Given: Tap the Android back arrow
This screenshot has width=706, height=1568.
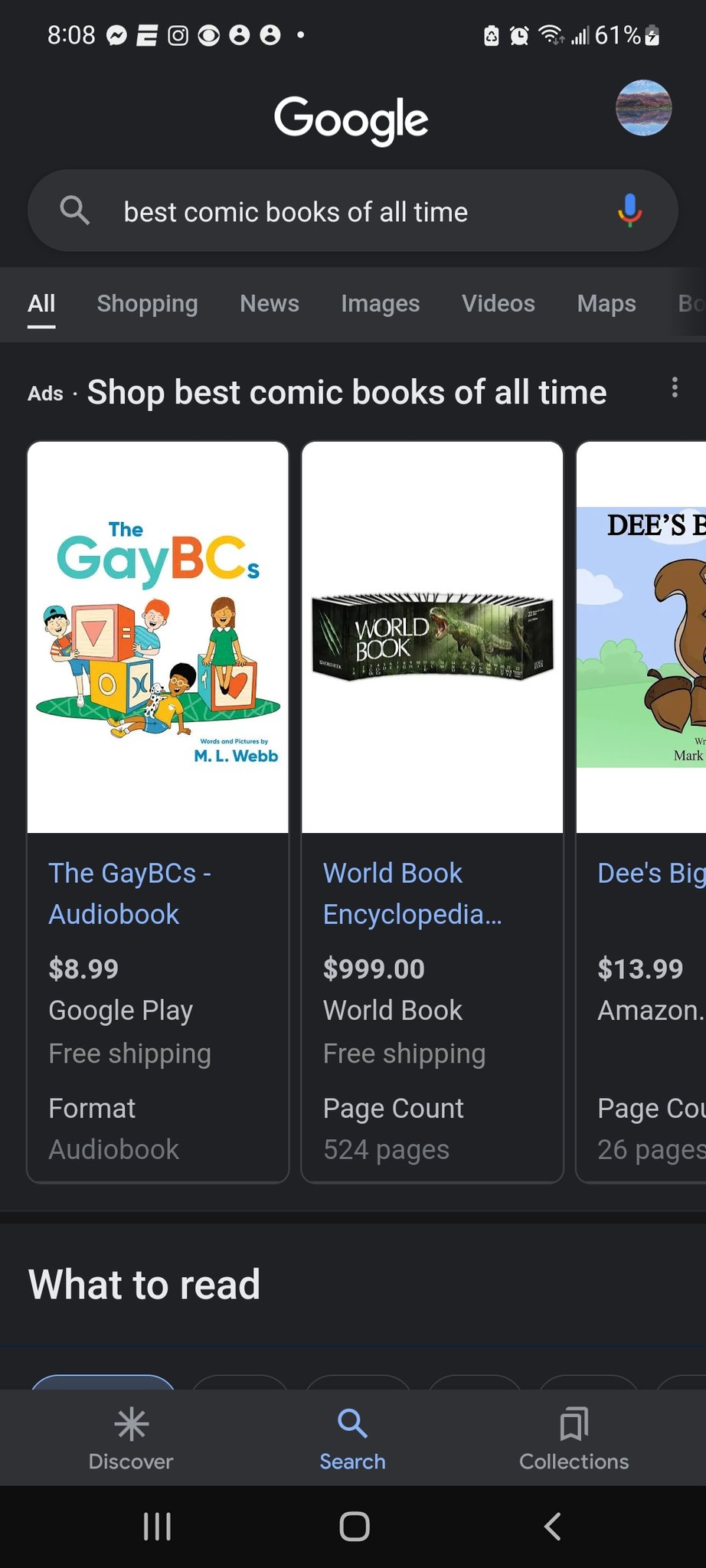Looking at the screenshot, I should pyautogui.click(x=552, y=1527).
